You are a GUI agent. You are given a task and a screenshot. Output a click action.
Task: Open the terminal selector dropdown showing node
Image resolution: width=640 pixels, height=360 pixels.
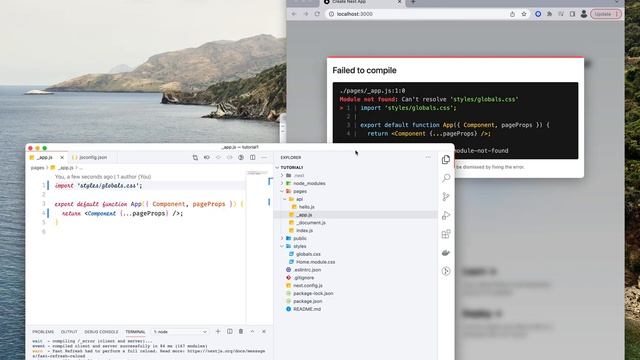(x=180, y=332)
